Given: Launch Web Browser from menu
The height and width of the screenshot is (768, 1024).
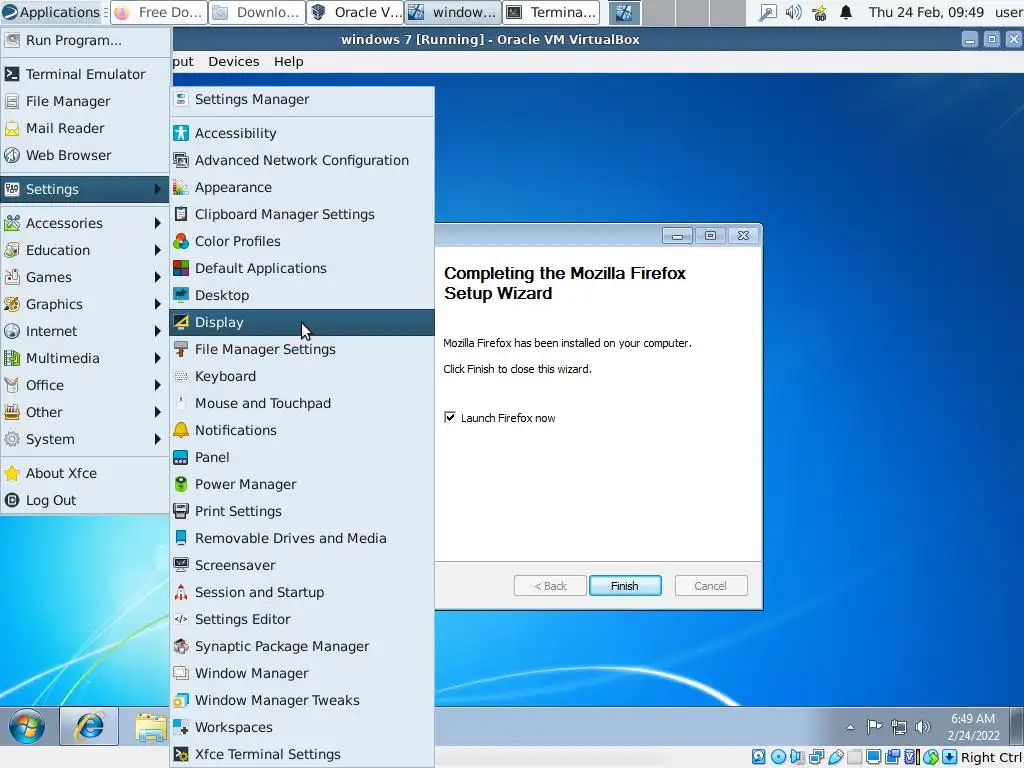Looking at the screenshot, I should (x=85, y=155).
